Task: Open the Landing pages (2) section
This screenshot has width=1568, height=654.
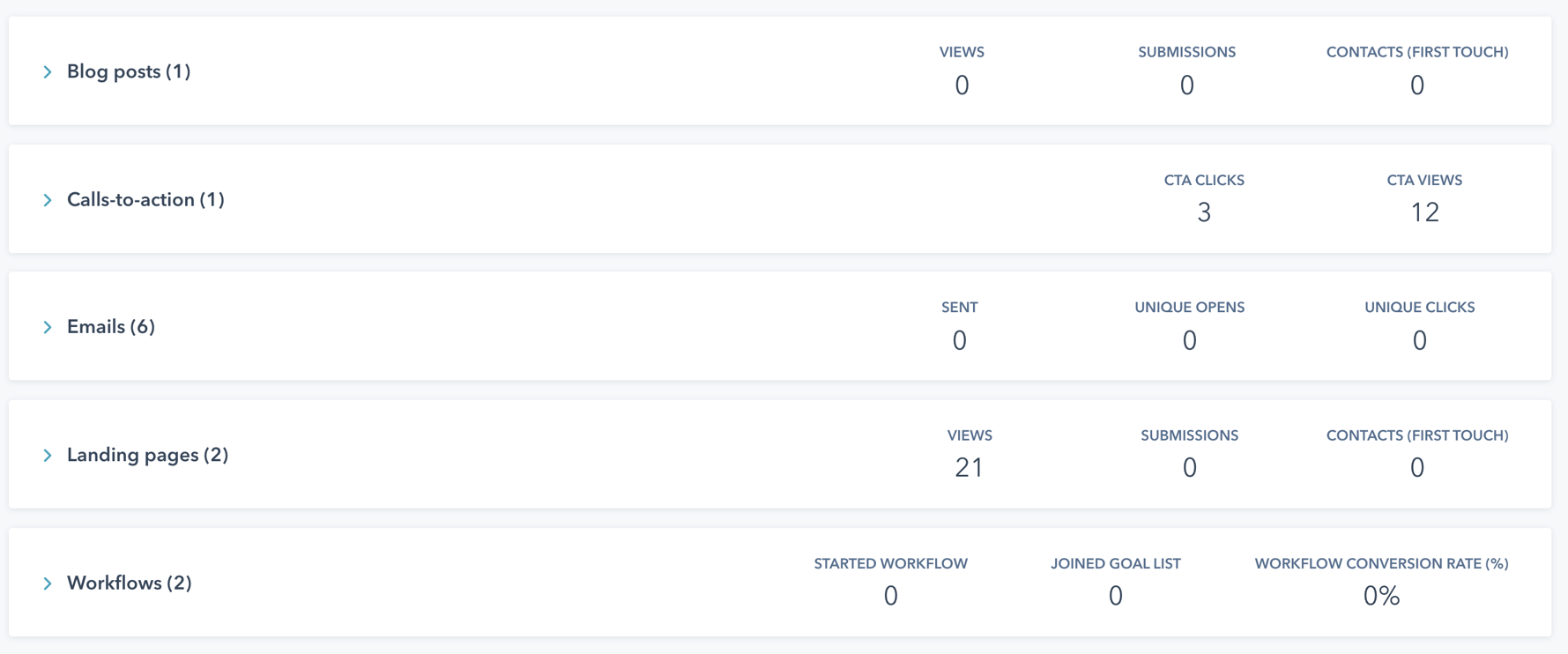Action: pyautogui.click(x=147, y=455)
